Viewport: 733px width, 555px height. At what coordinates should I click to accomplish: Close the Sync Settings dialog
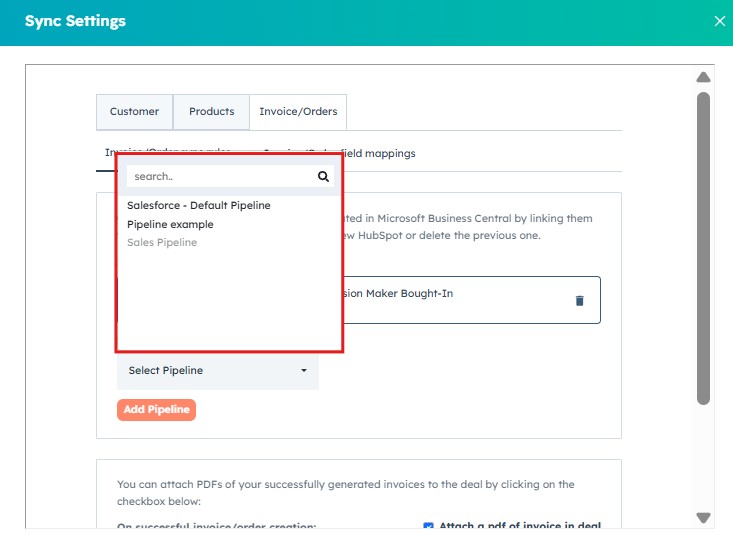(x=719, y=21)
